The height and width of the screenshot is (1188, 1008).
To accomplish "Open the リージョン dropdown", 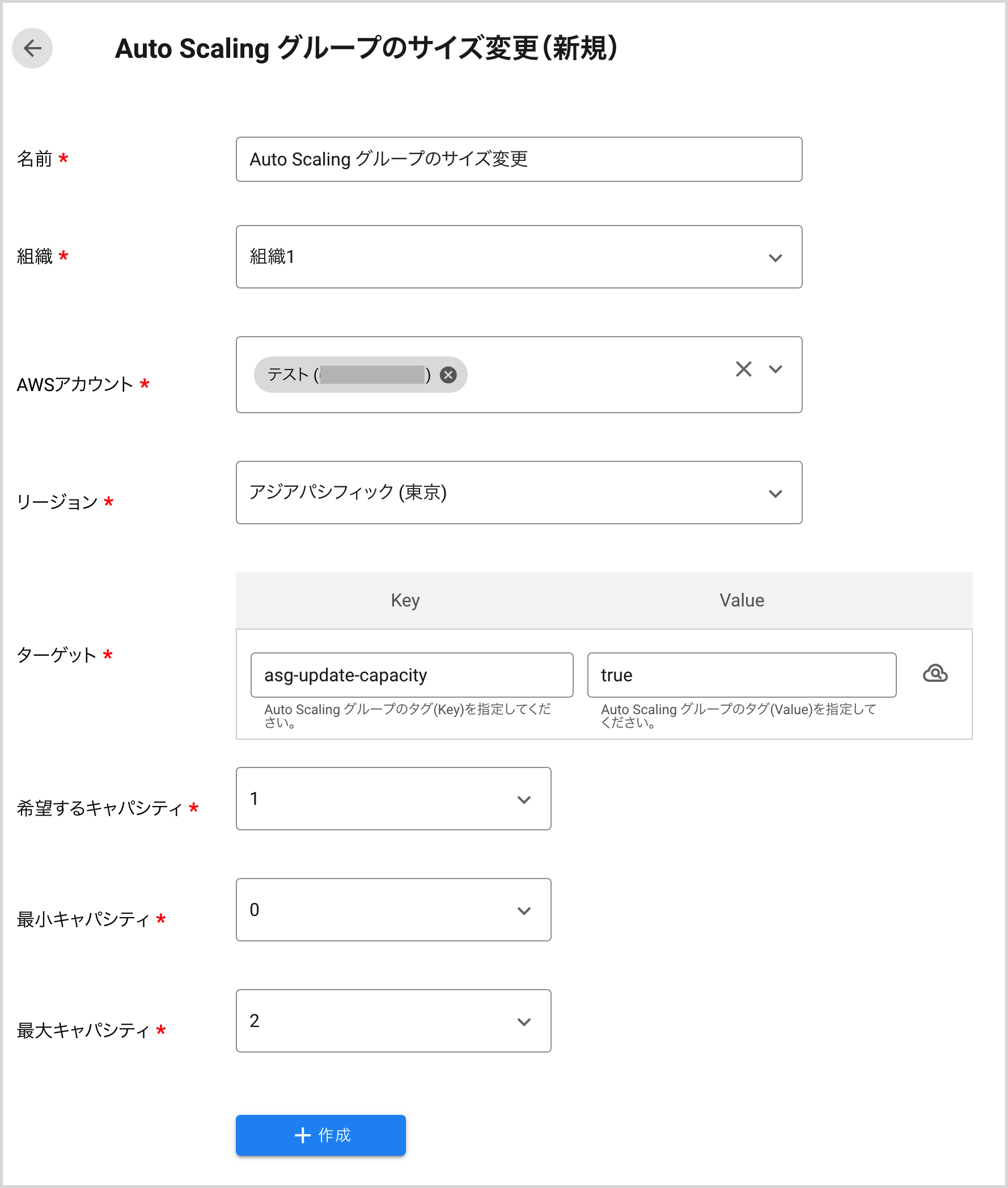I will click(776, 494).
